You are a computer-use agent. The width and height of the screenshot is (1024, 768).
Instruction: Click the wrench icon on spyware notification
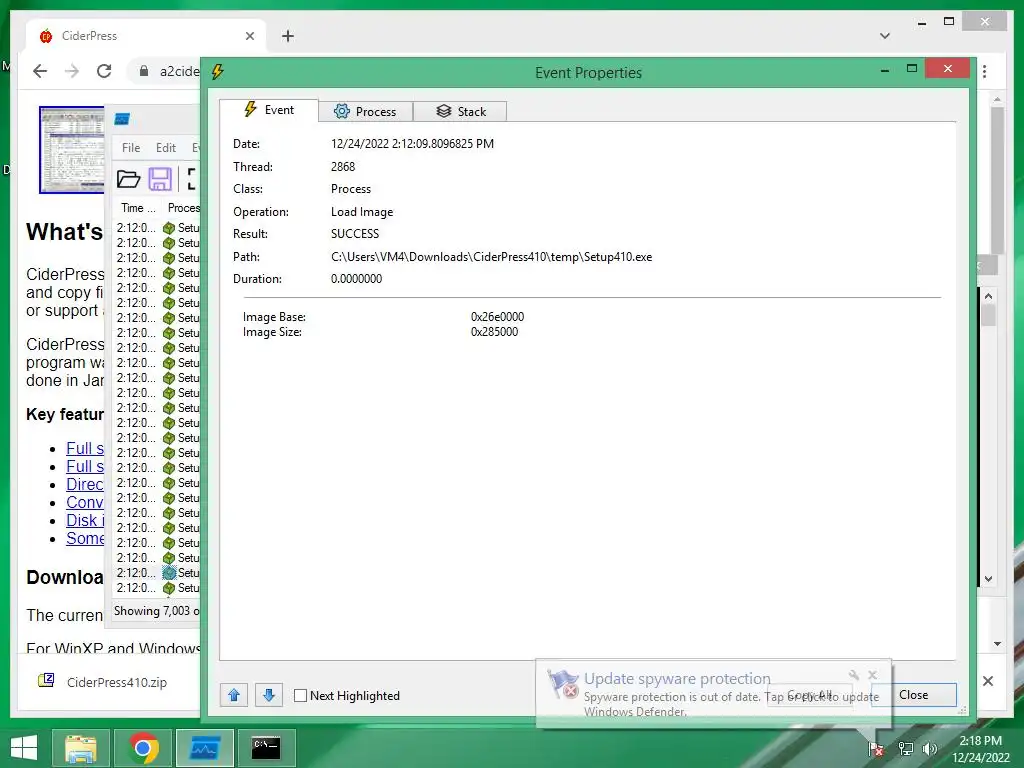tap(854, 675)
